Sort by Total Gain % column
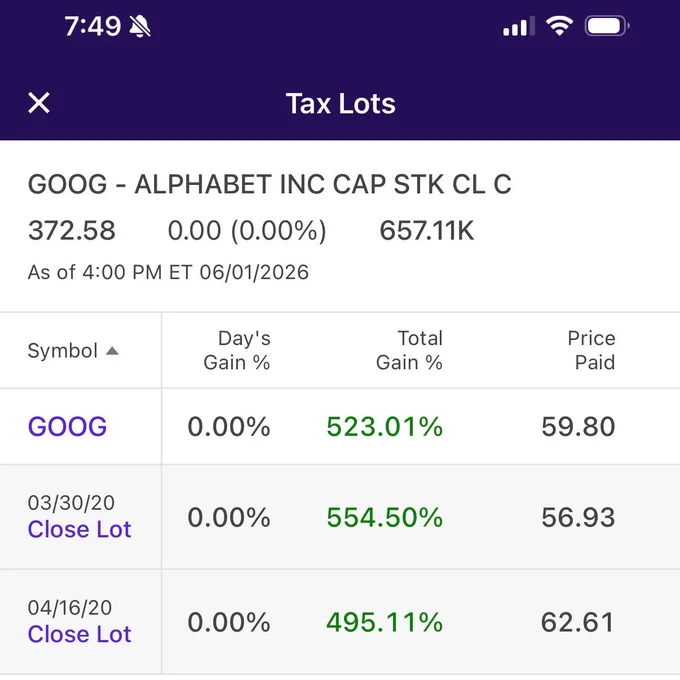680x680 pixels. pyautogui.click(x=409, y=350)
